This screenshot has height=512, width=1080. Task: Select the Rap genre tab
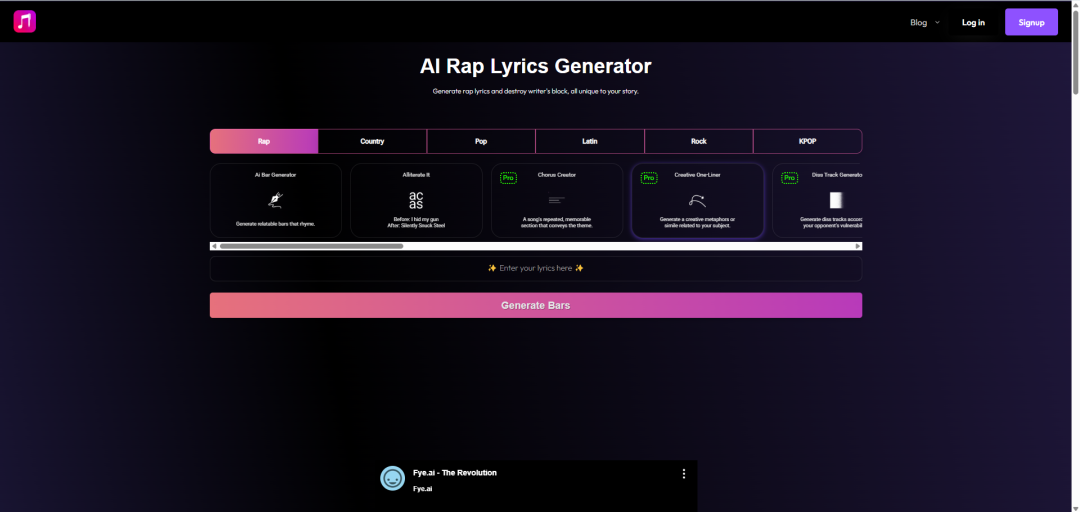(264, 141)
